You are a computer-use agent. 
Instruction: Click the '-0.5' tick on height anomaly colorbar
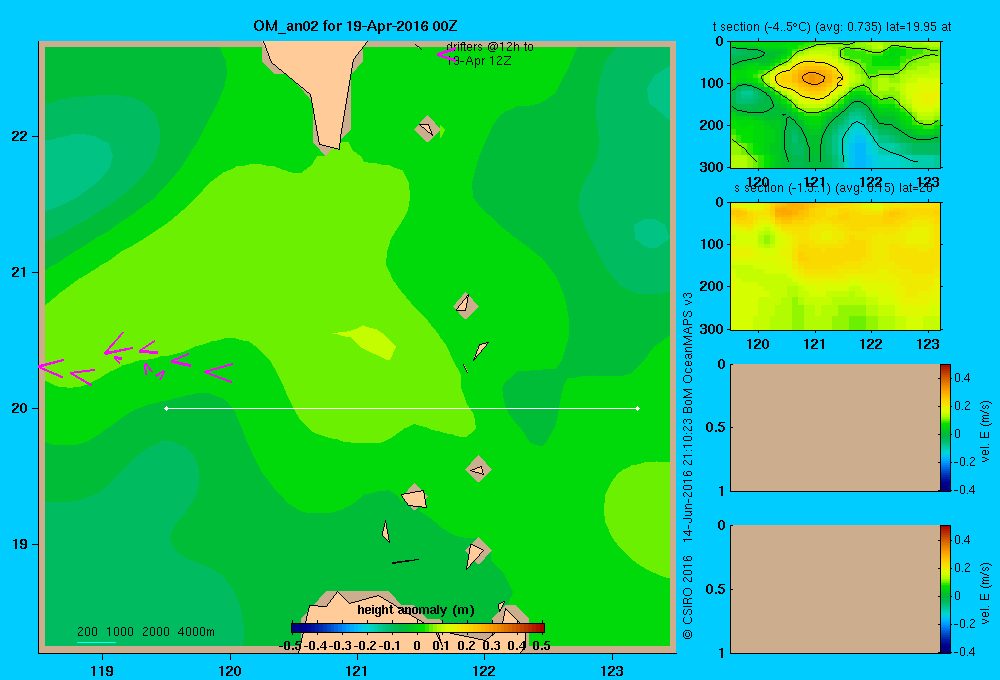coord(290,646)
